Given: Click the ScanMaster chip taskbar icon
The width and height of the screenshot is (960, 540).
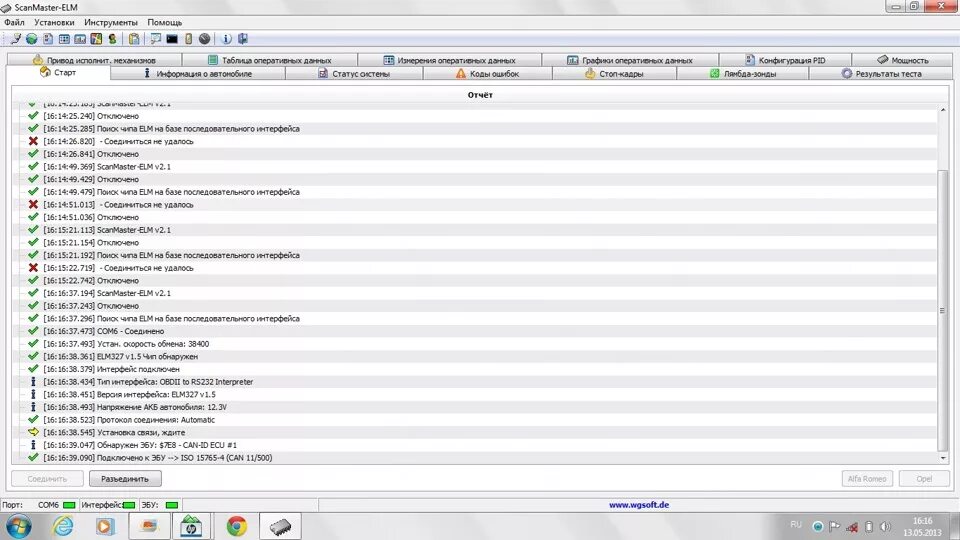Looking at the screenshot, I should point(280,526).
